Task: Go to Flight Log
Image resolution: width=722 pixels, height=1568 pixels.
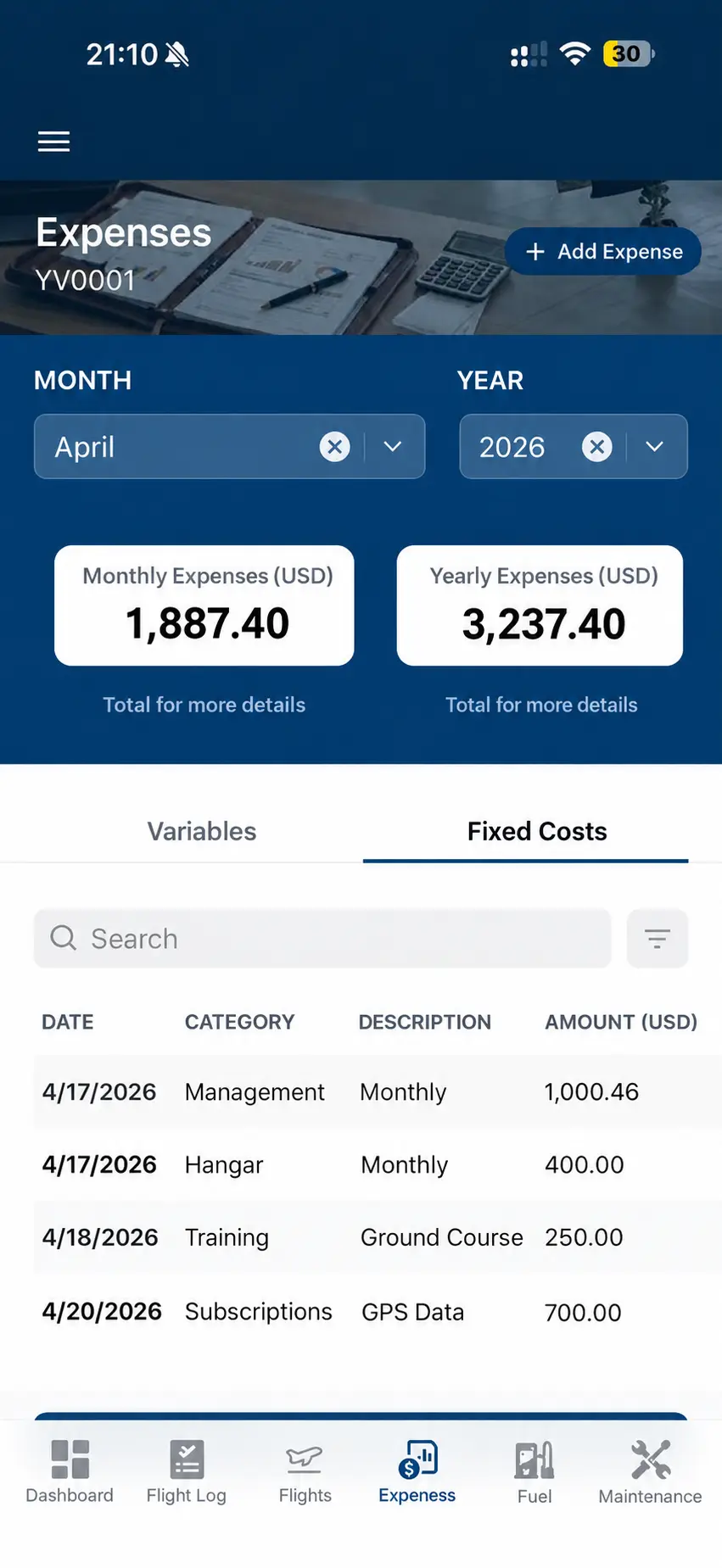Action: pyautogui.click(x=187, y=1472)
